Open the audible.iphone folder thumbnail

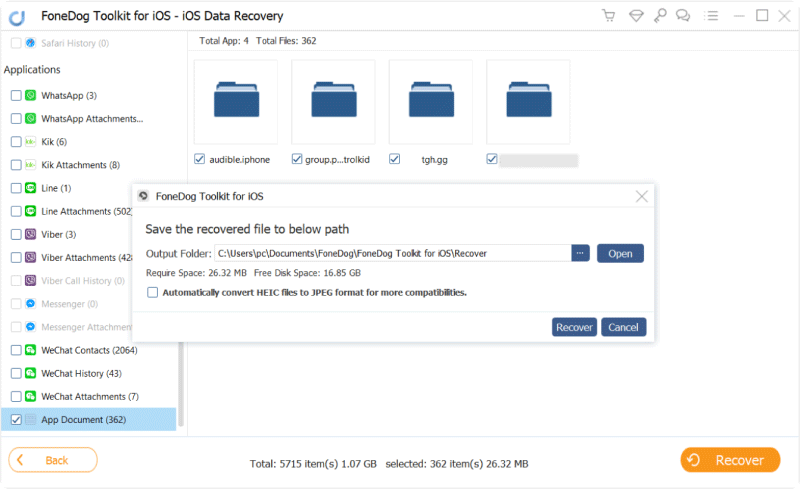pyautogui.click(x=236, y=102)
